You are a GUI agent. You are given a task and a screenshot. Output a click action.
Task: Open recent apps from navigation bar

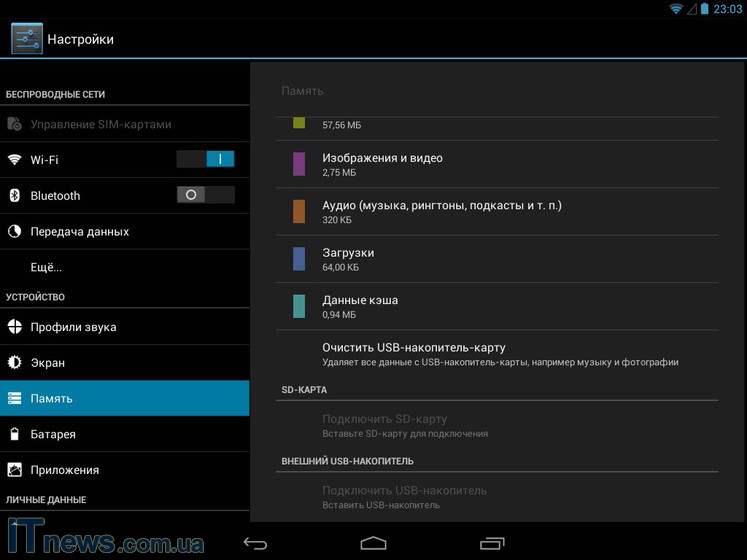(x=492, y=543)
